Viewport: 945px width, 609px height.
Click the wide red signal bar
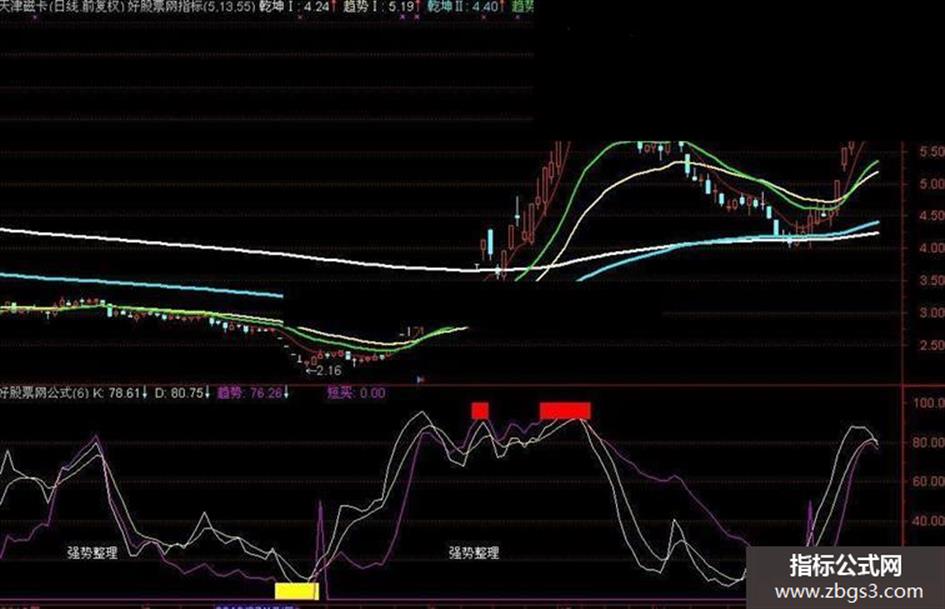[x=565, y=411]
